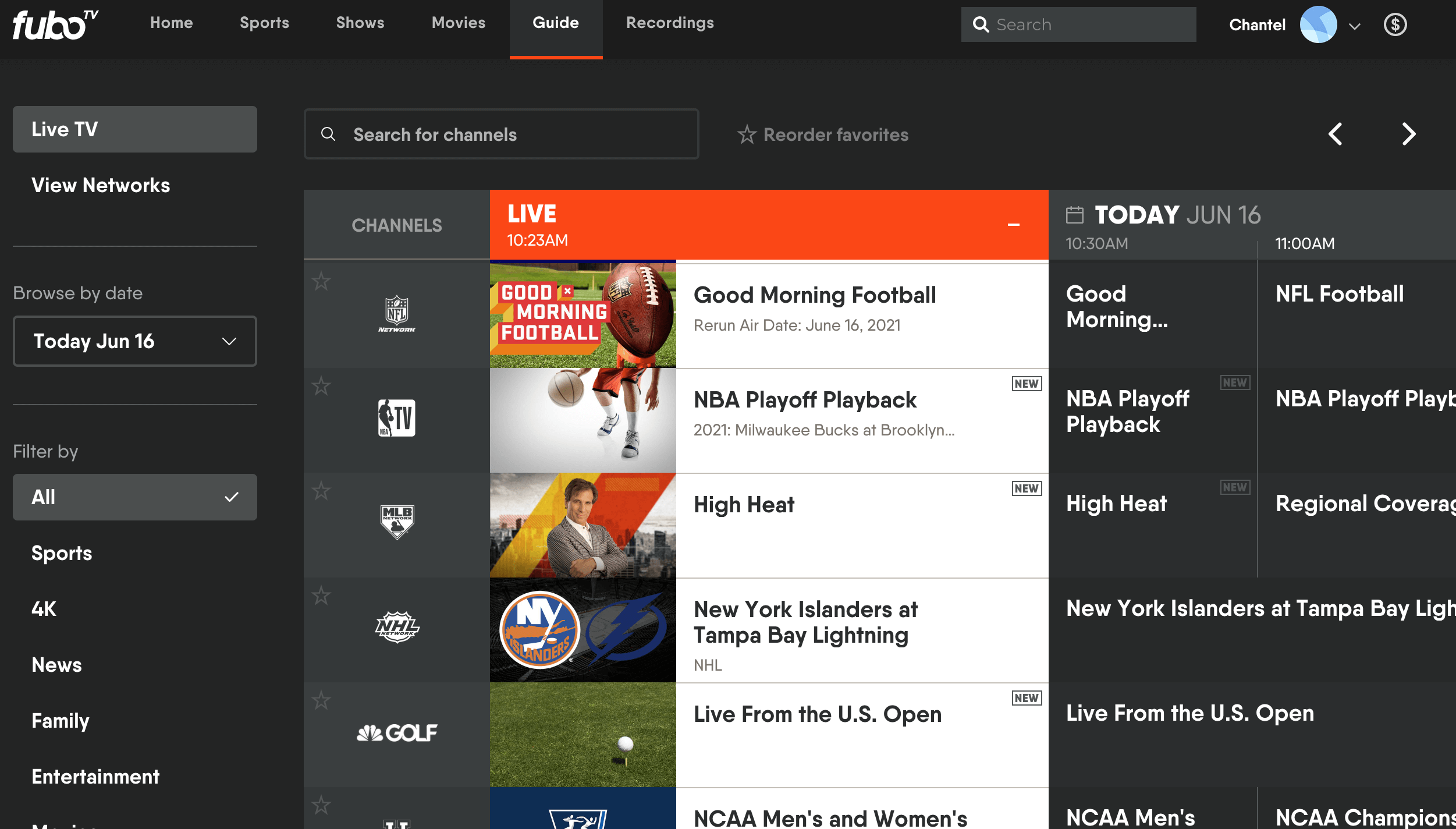
Task: Filter guide by Family
Action: point(60,721)
